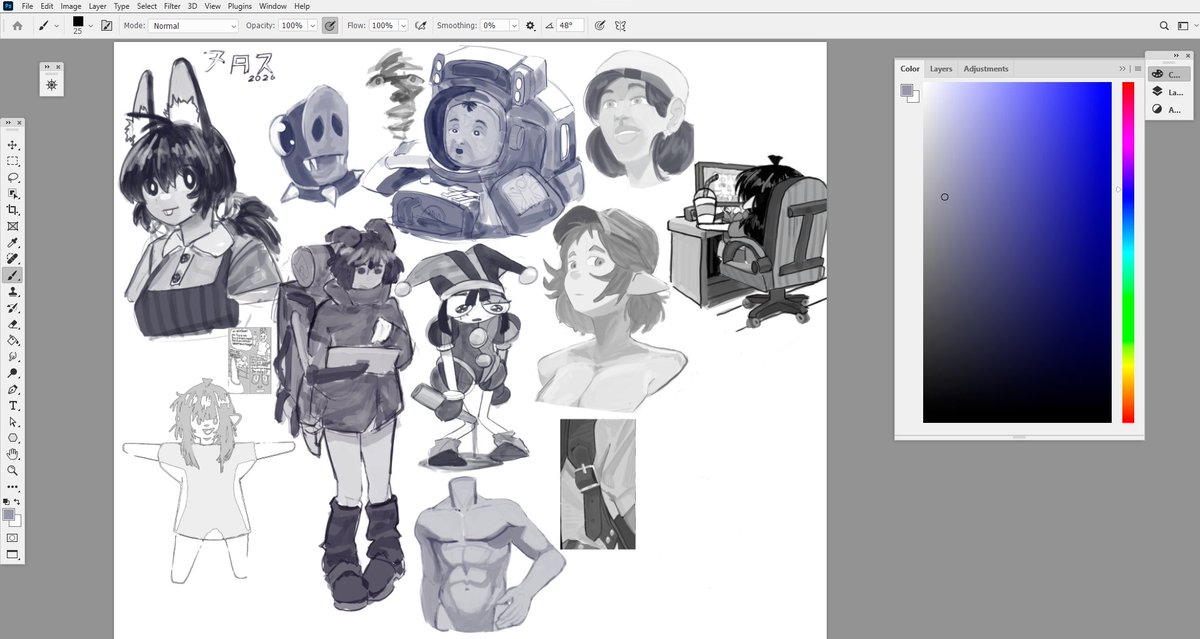Swap foreground and background colors
Viewport: 1200px width, 639px height.
coord(17,501)
